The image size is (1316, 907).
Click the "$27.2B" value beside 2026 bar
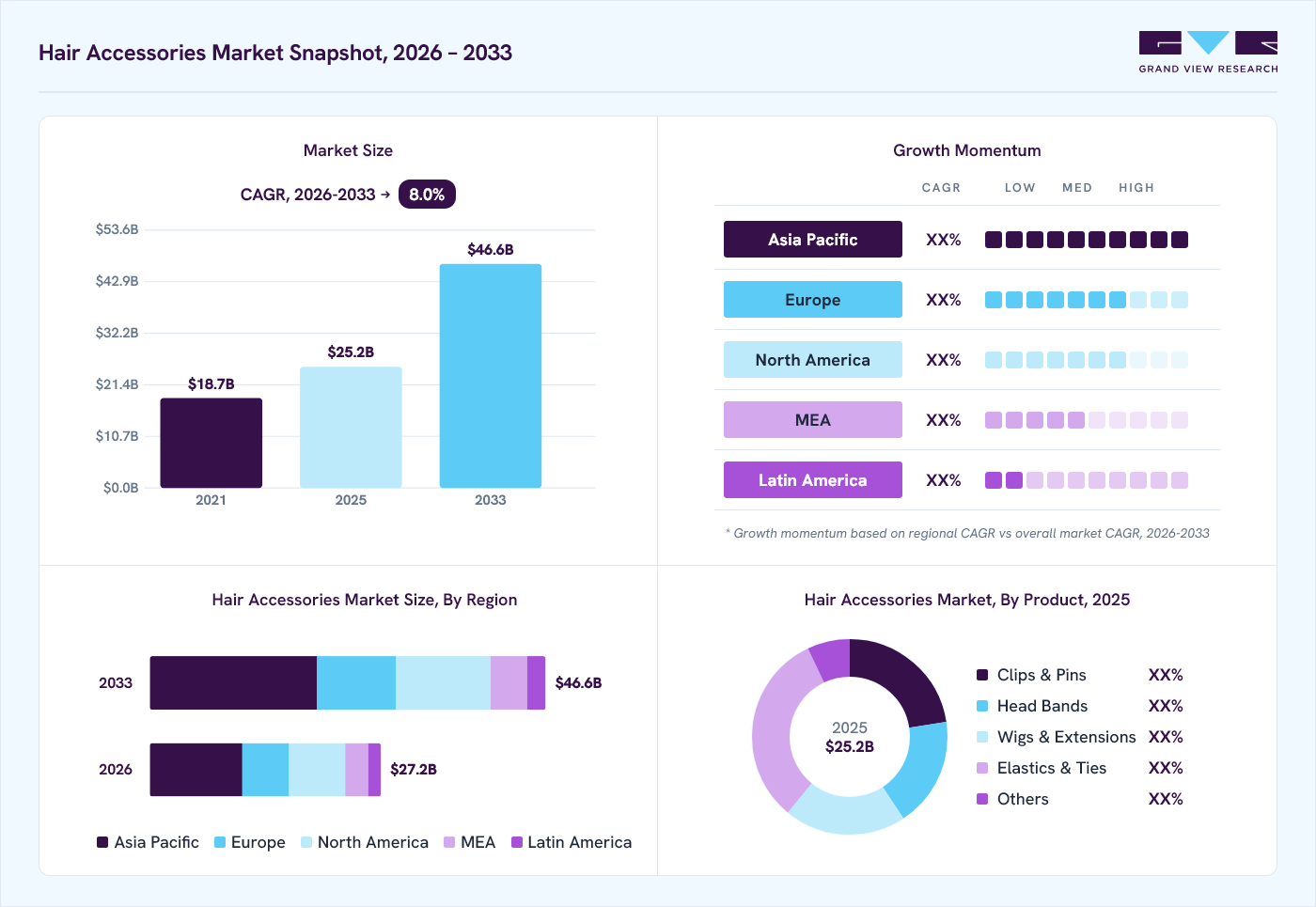point(414,770)
